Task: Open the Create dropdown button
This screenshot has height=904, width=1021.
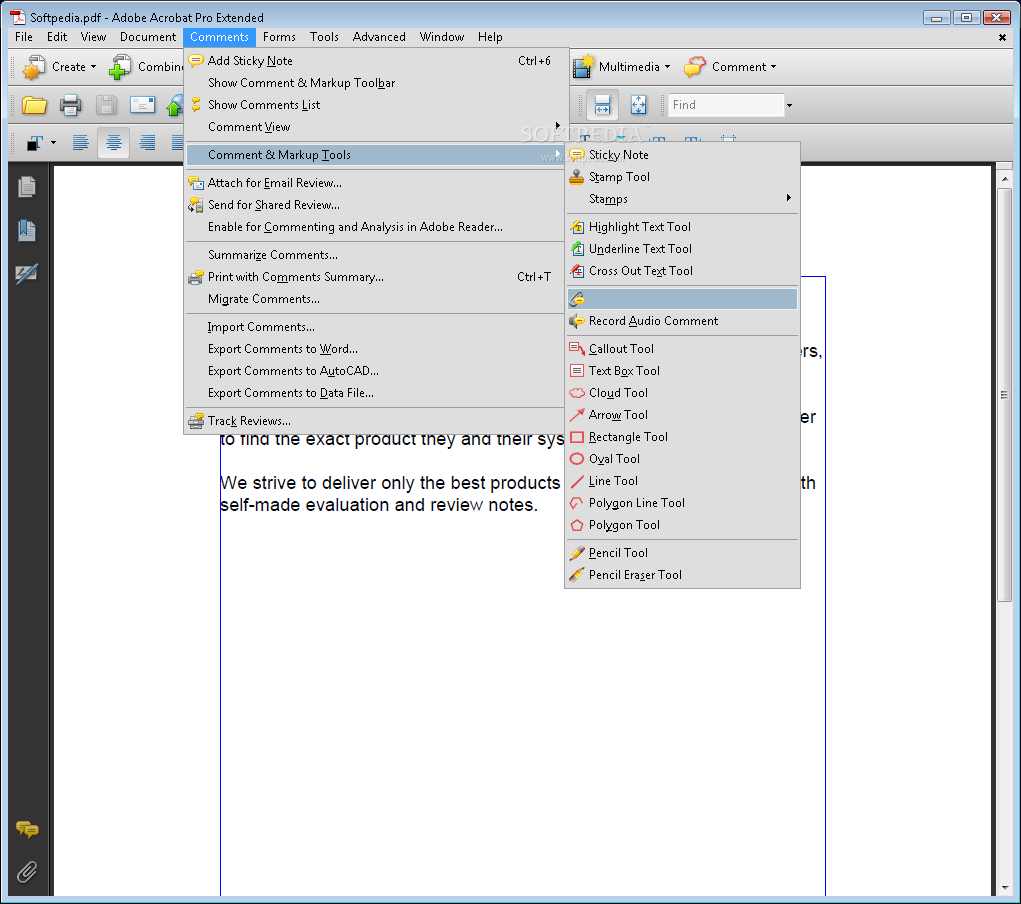Action: tap(59, 67)
